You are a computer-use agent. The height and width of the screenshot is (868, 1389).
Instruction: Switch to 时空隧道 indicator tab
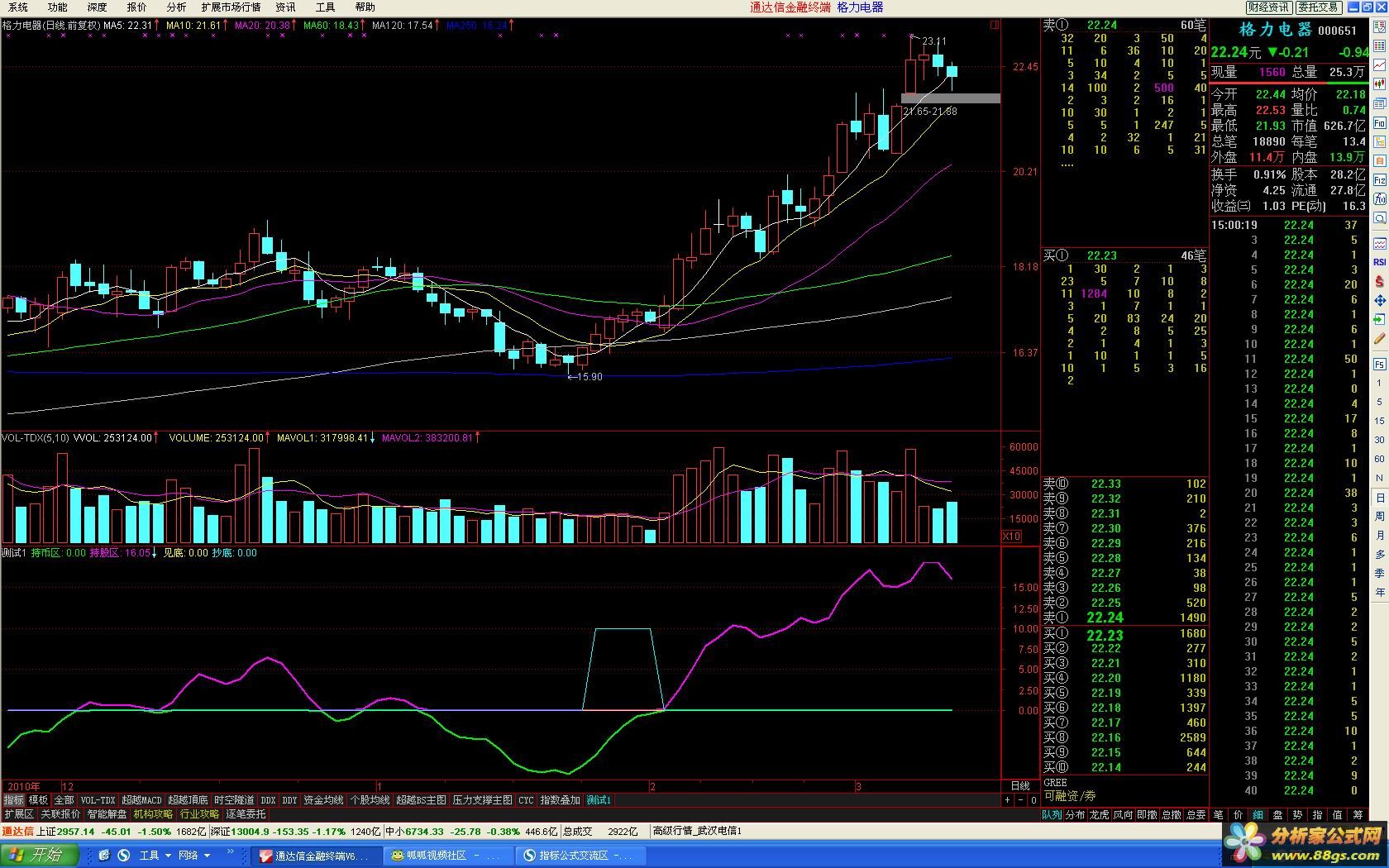click(x=234, y=800)
